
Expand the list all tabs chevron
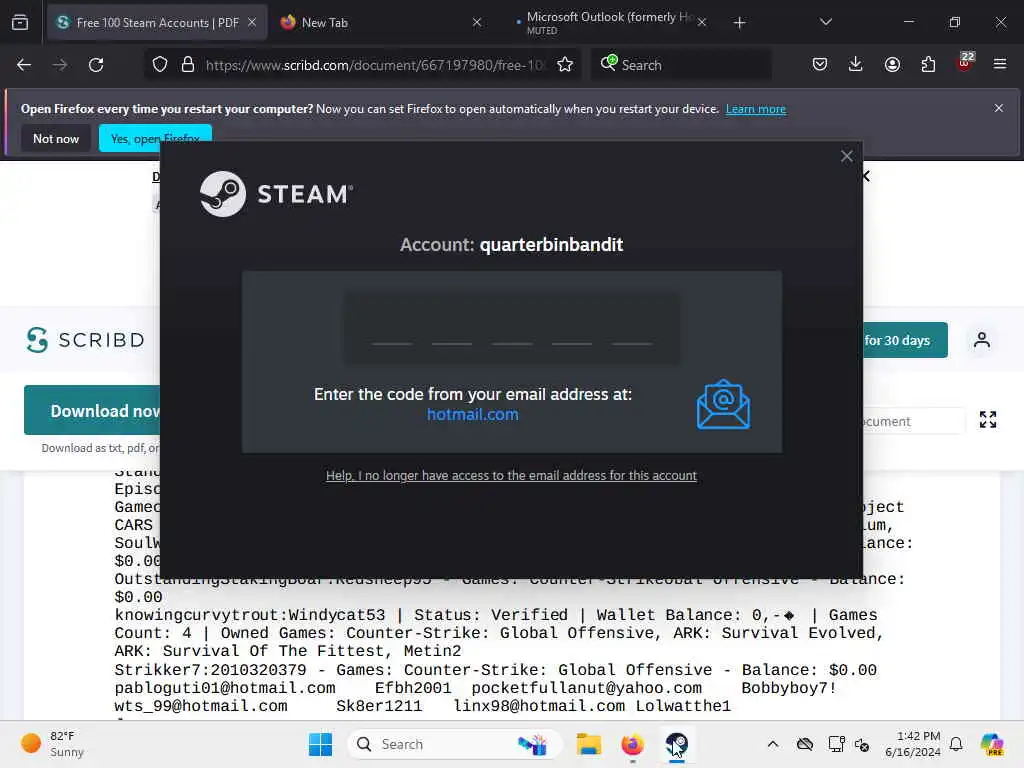[825, 22]
